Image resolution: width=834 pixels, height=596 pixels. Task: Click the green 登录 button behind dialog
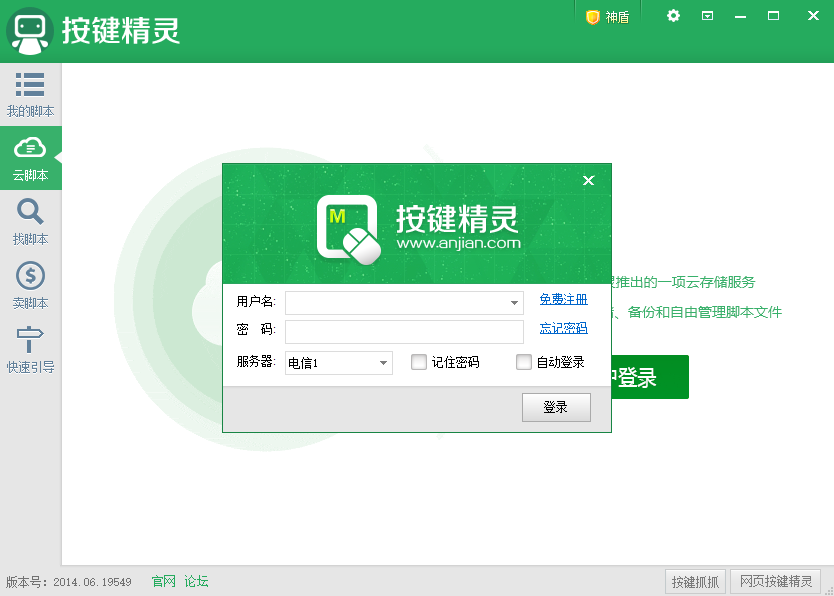[x=650, y=377]
